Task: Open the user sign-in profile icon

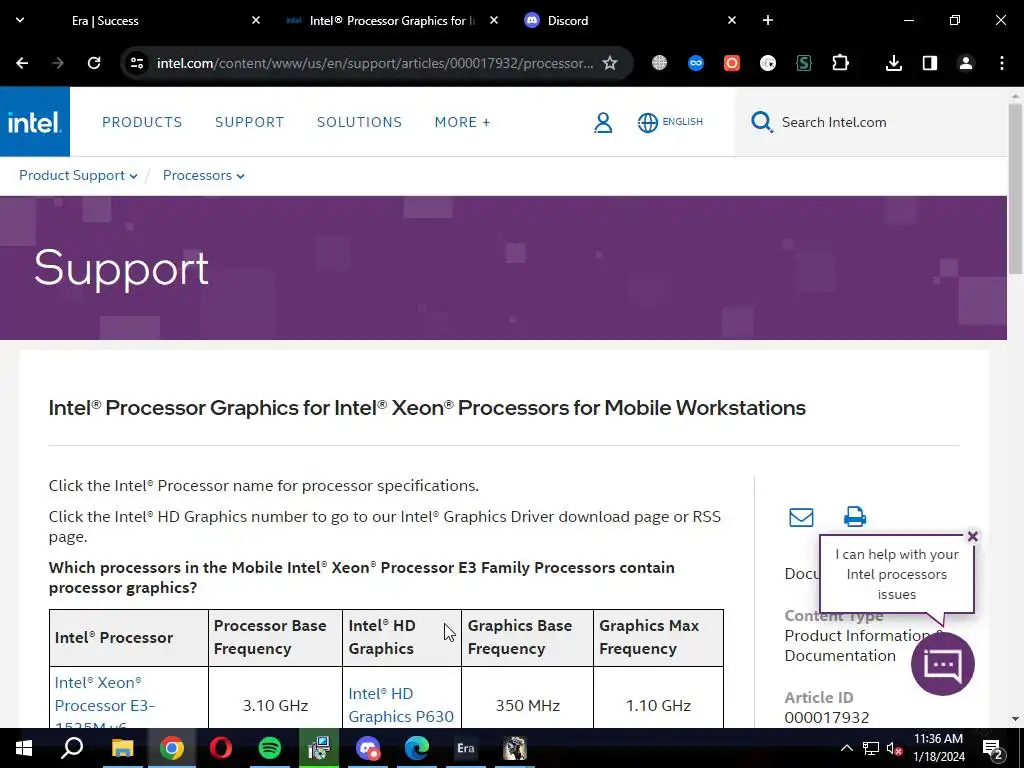Action: point(603,122)
